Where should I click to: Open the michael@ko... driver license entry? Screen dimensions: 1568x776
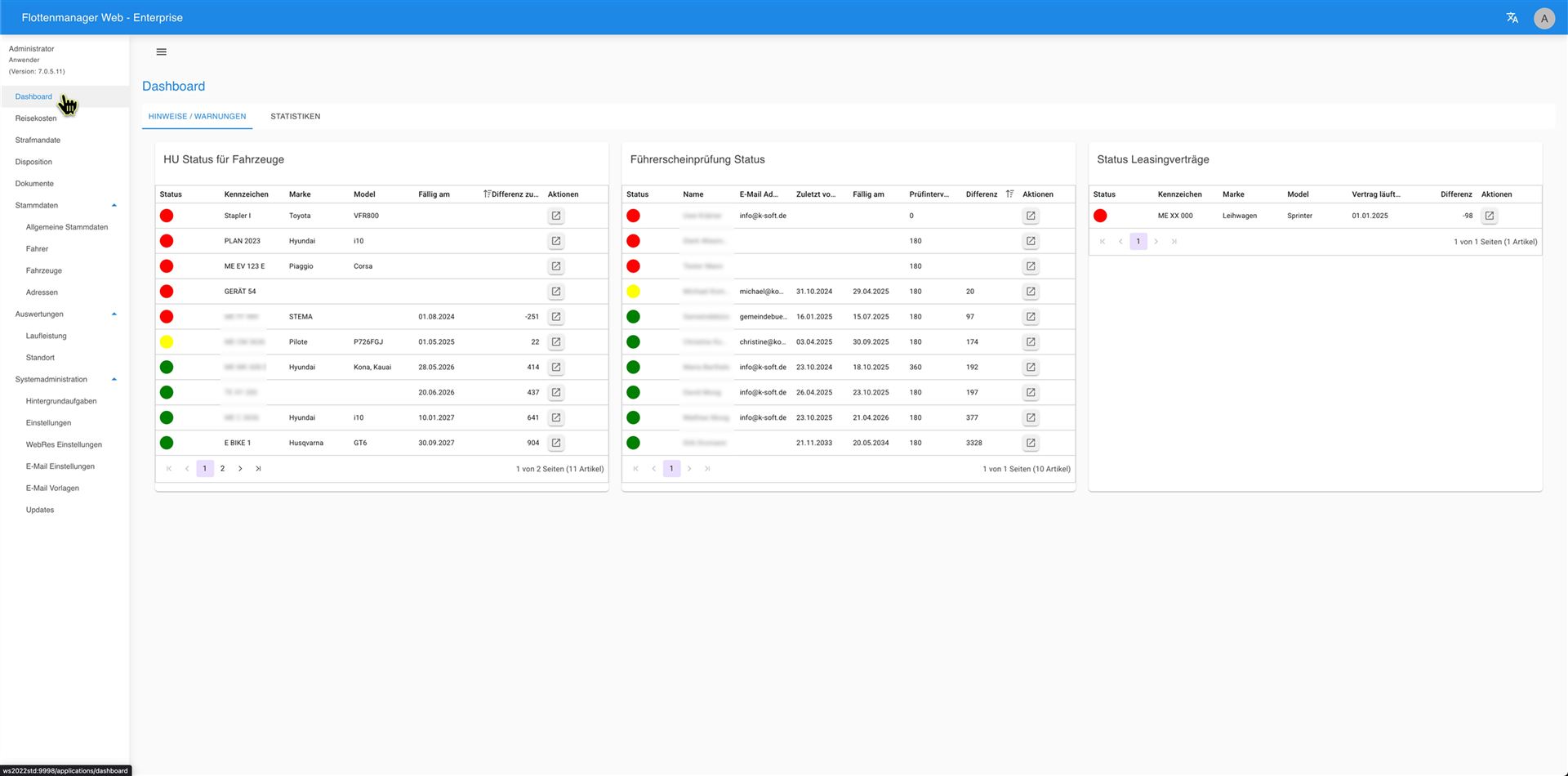(1031, 292)
